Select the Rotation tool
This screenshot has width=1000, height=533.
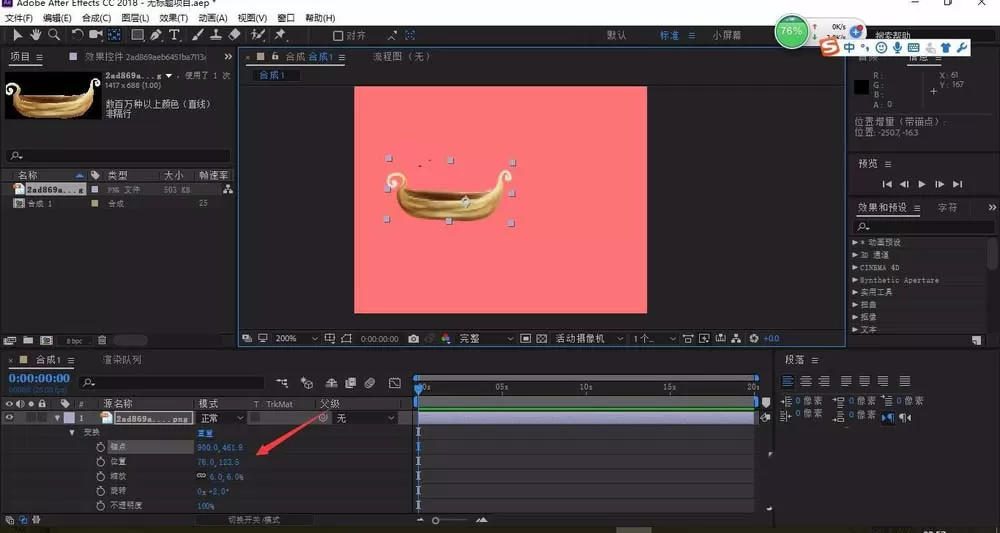click(77, 35)
